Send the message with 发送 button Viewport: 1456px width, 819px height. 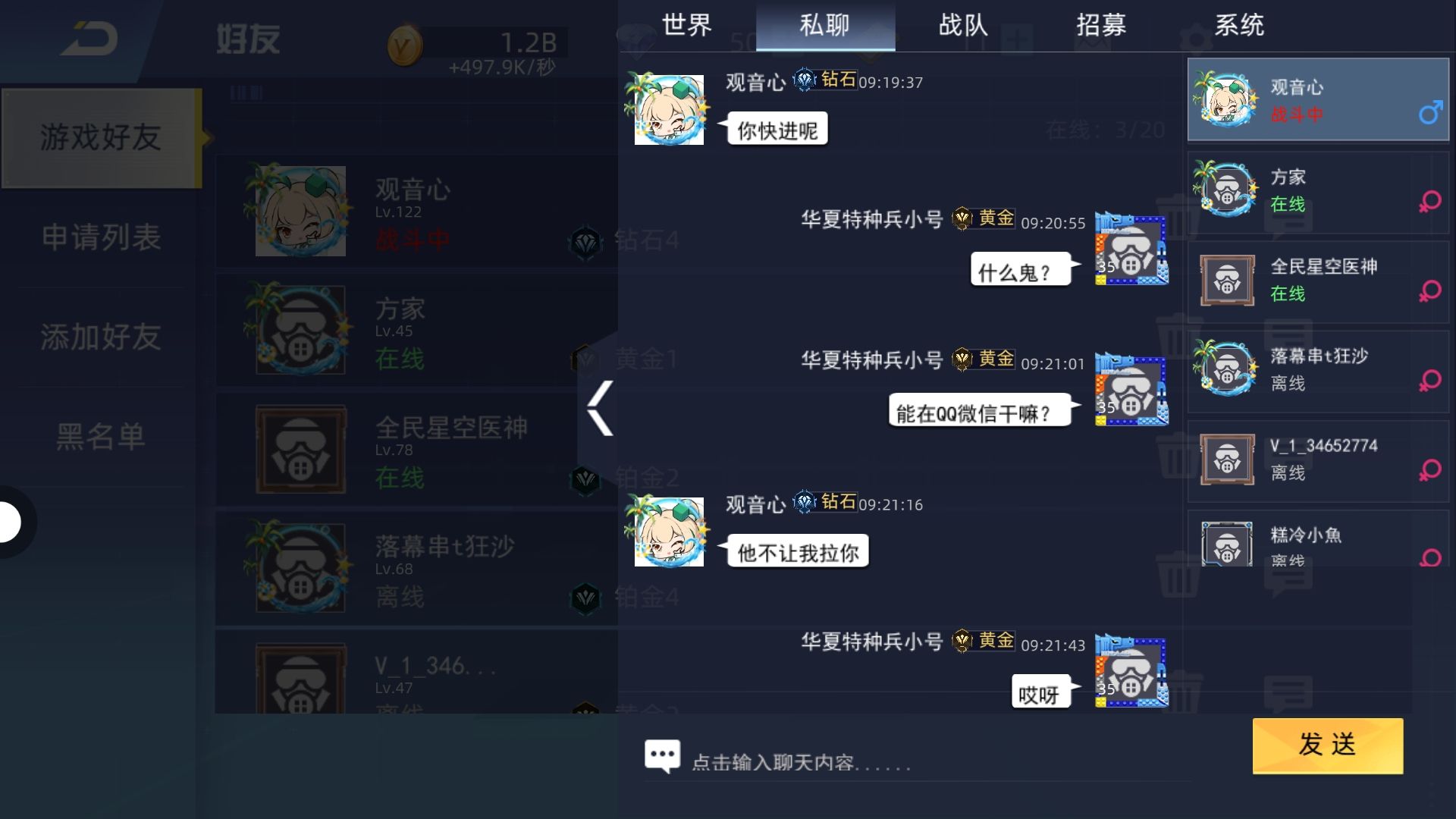1328,745
